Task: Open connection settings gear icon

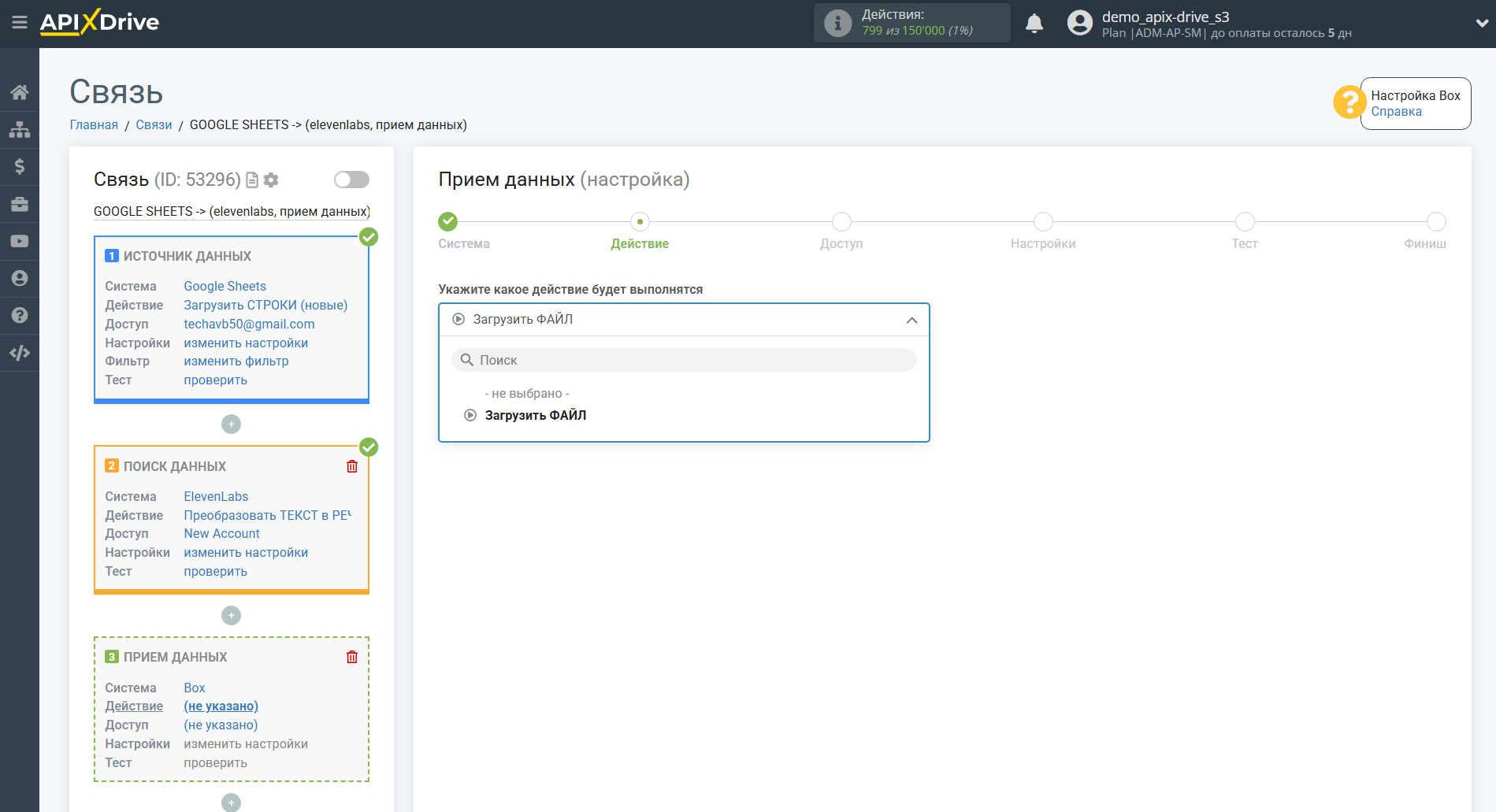Action: click(x=271, y=180)
